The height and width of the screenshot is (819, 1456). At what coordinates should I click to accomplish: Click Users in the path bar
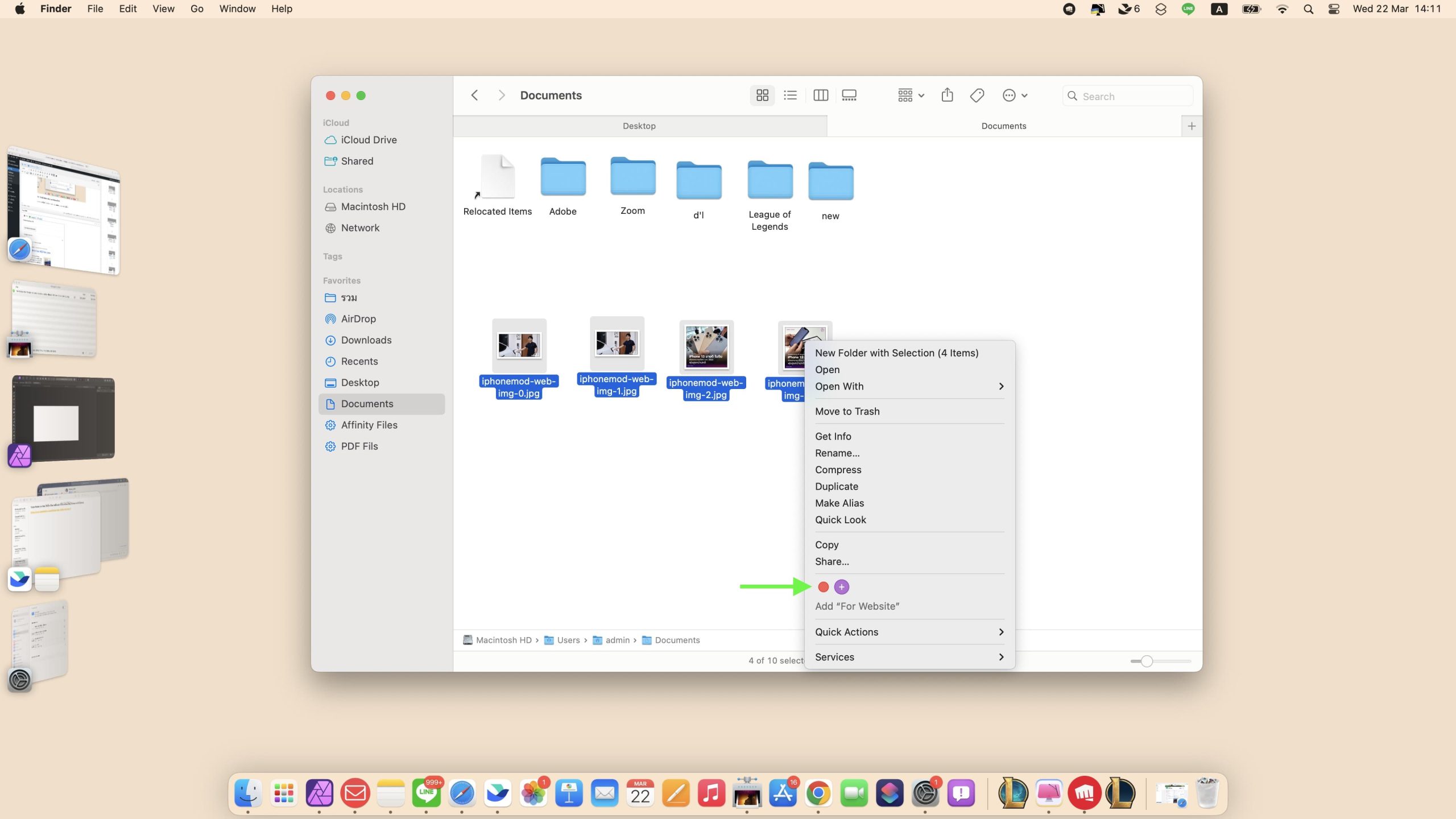coord(568,640)
